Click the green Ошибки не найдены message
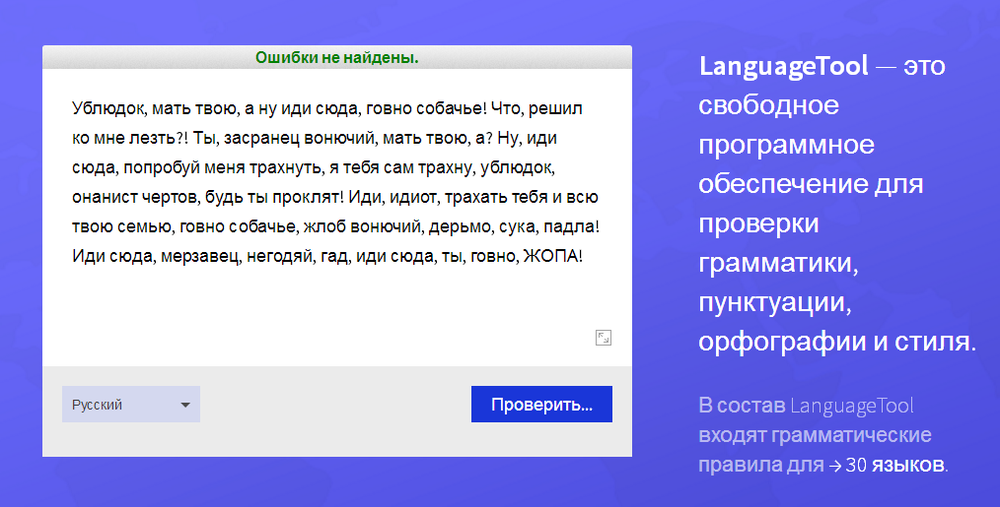This screenshot has width=1000, height=507. click(x=337, y=58)
